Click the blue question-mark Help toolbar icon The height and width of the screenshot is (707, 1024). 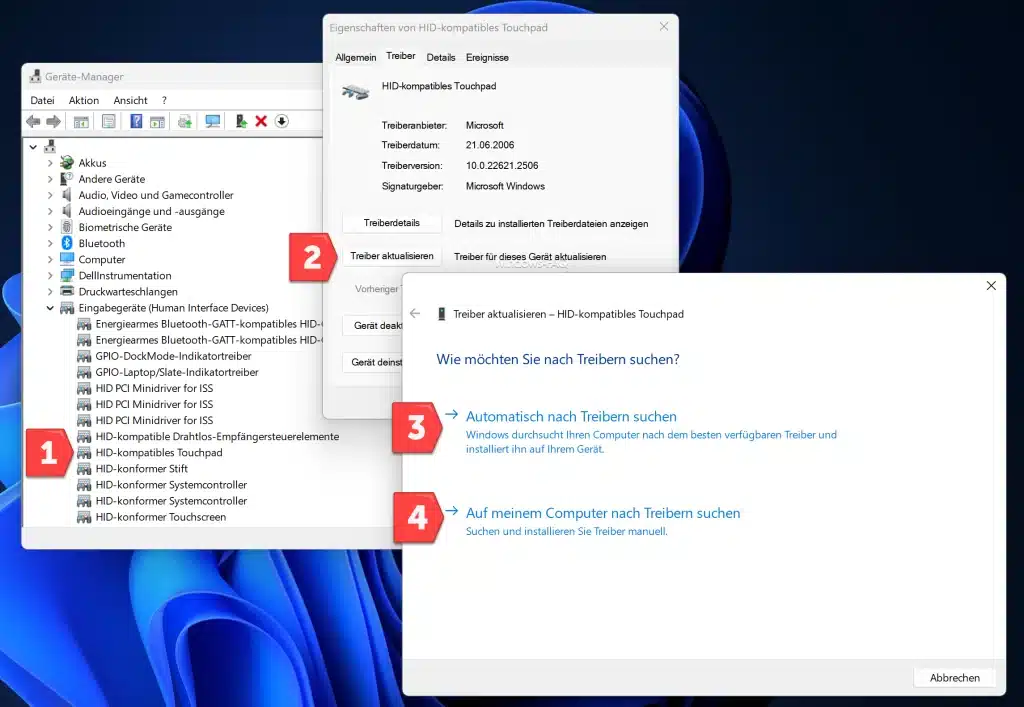point(136,121)
